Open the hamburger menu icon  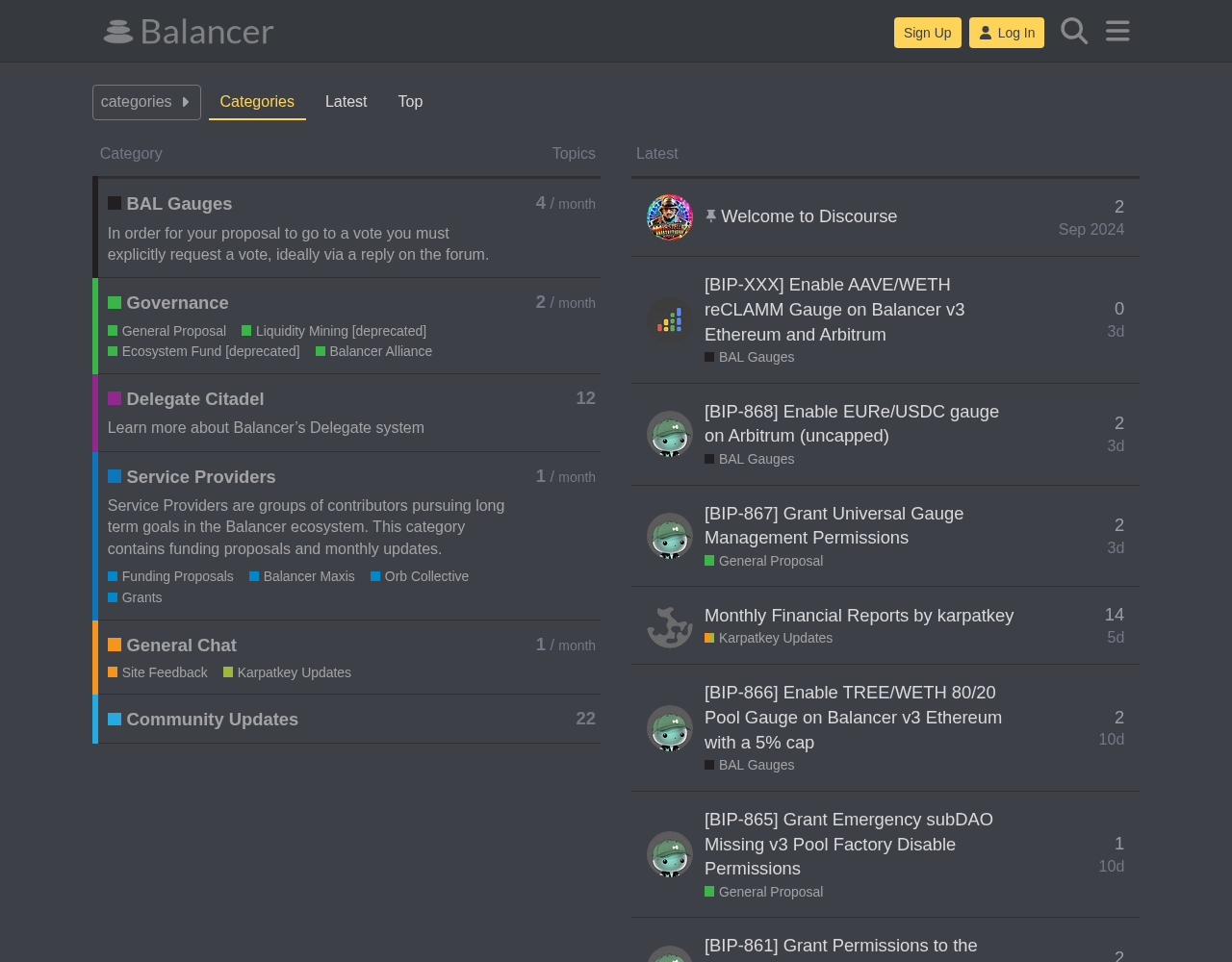pos(1117,32)
